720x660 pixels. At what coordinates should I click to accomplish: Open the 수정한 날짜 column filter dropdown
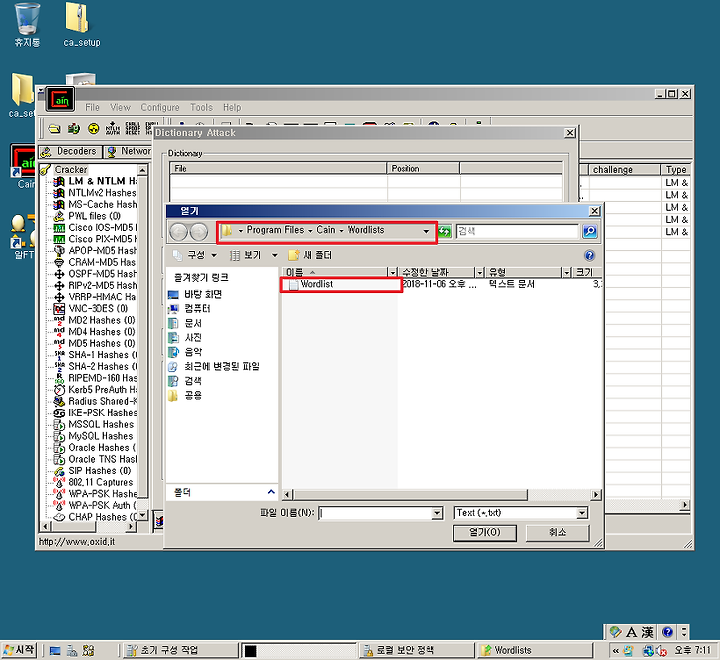click(x=480, y=272)
